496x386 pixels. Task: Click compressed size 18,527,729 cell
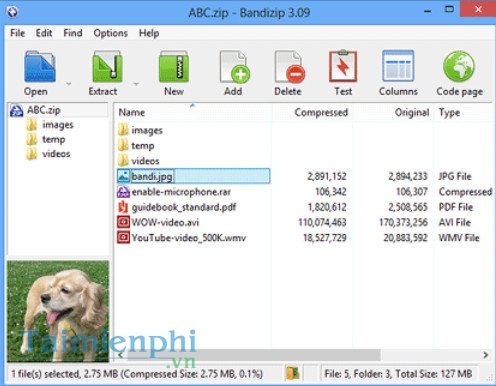pyautogui.click(x=325, y=238)
